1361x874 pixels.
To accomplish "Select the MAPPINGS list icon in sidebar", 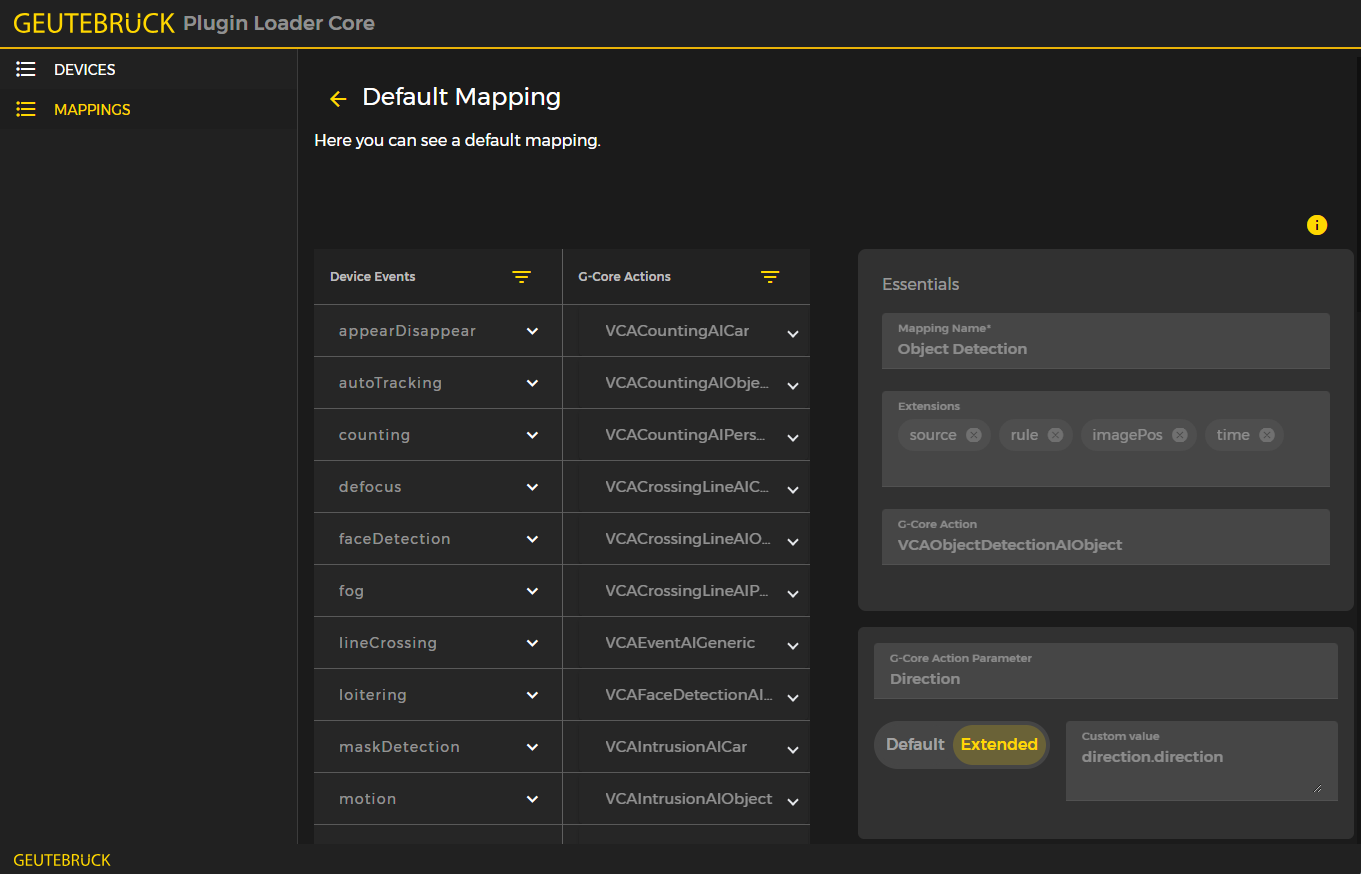I will pos(25,109).
